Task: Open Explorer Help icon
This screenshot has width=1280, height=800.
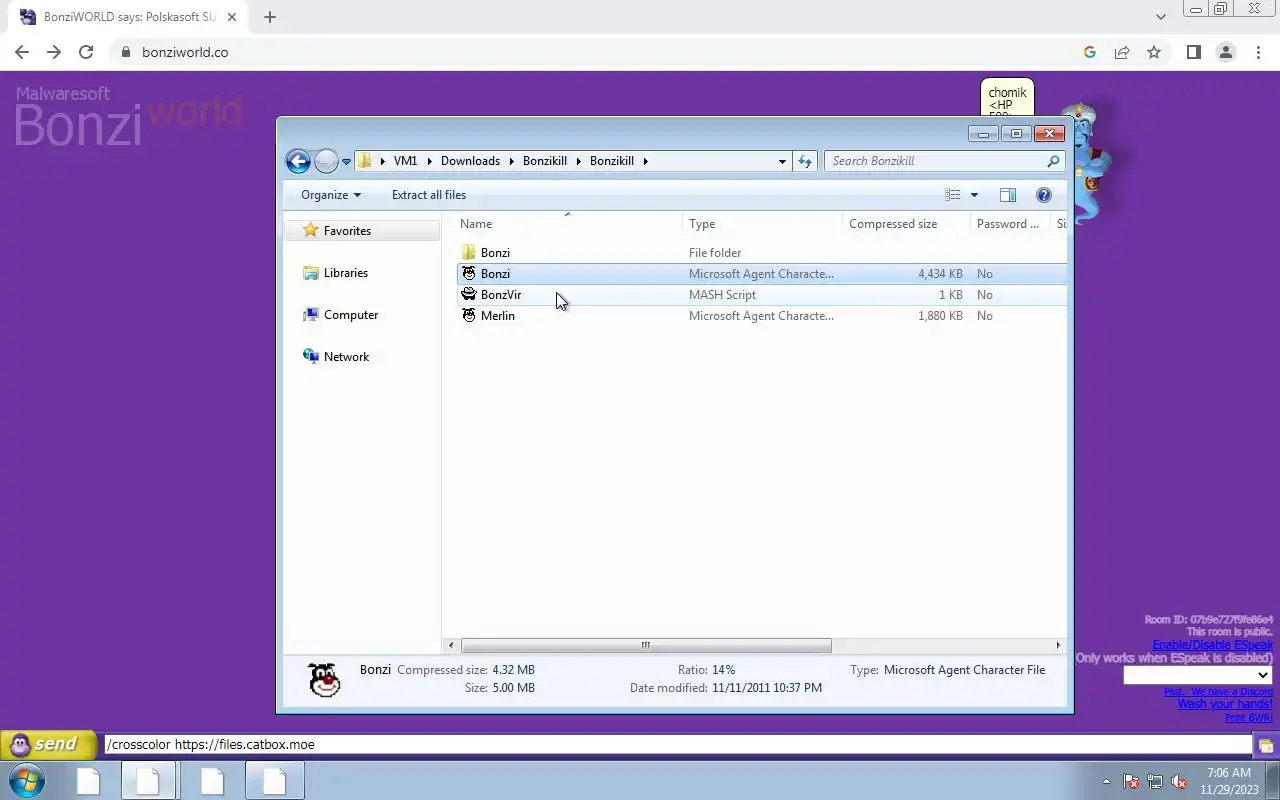Action: 1044,195
